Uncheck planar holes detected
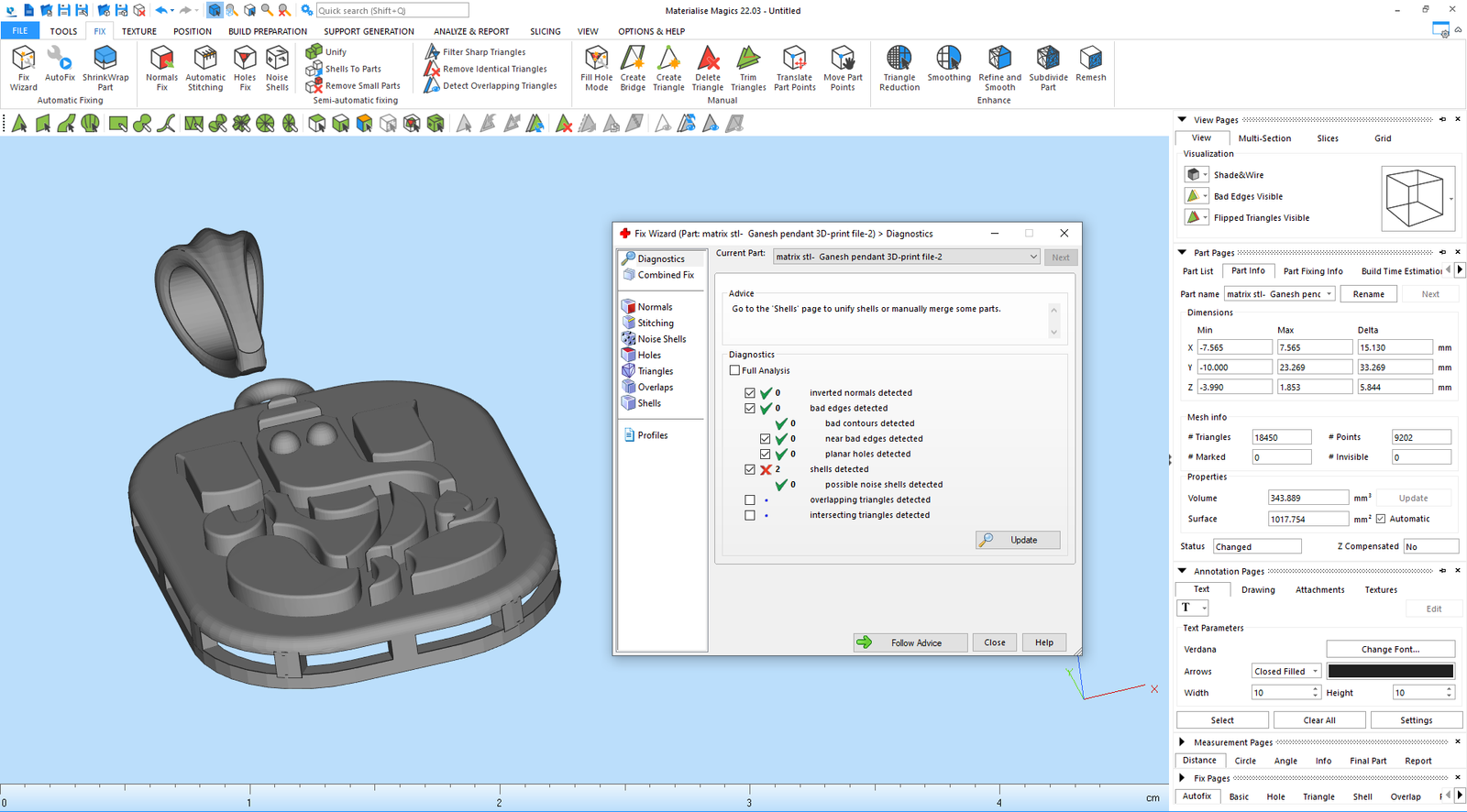Viewport: 1467px width, 812px height. pyautogui.click(x=766, y=454)
